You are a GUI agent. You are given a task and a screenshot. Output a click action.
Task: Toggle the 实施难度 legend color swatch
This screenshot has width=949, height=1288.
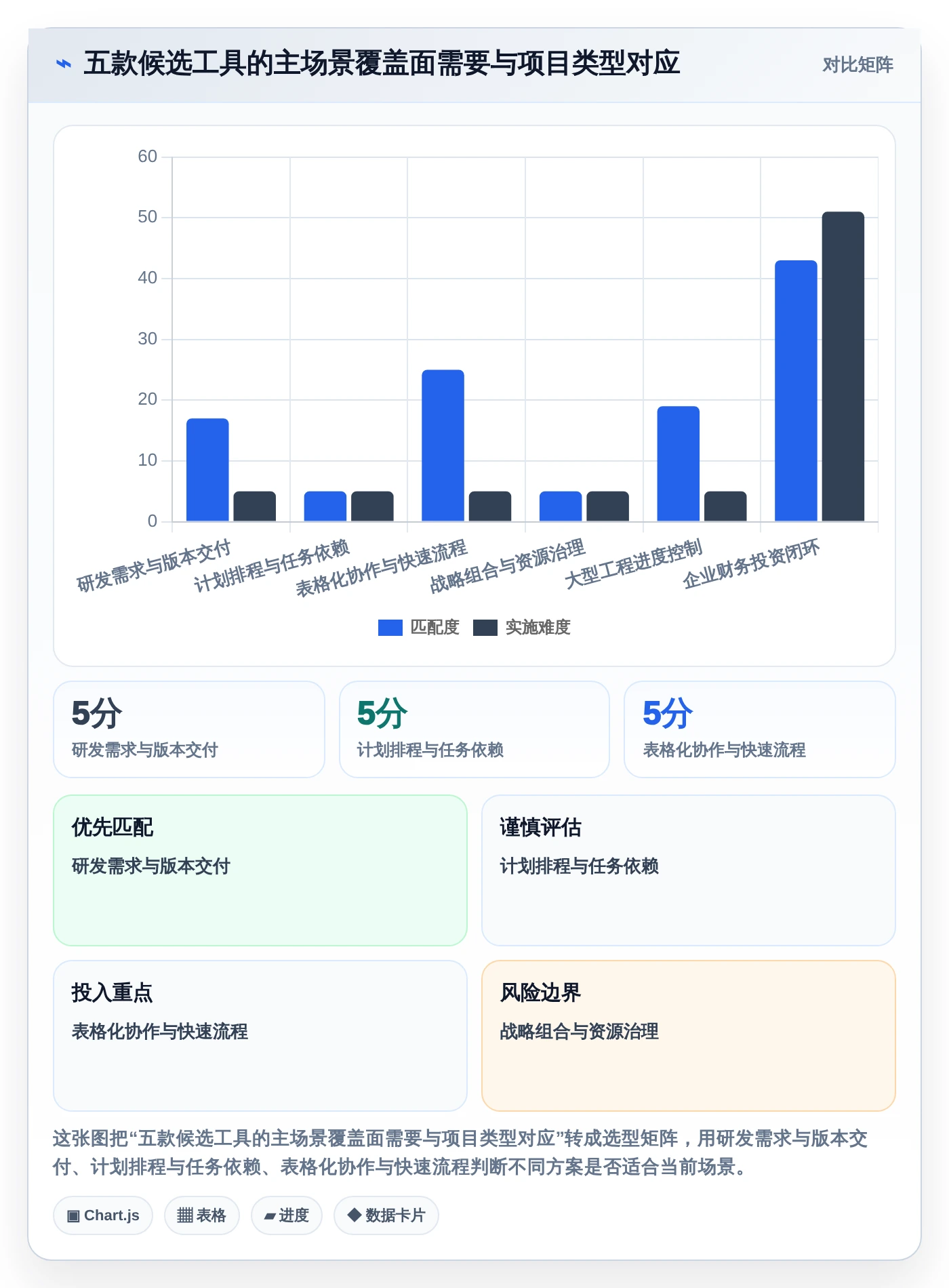point(485,628)
